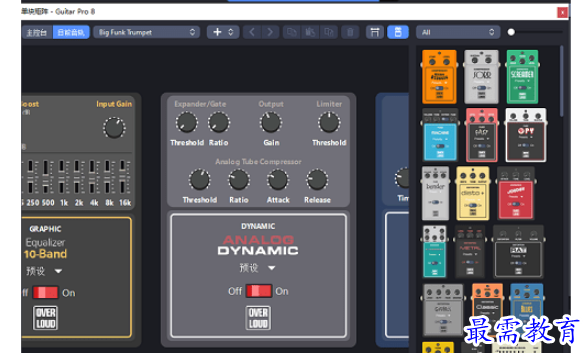Switch to the rack view icon

click(375, 32)
